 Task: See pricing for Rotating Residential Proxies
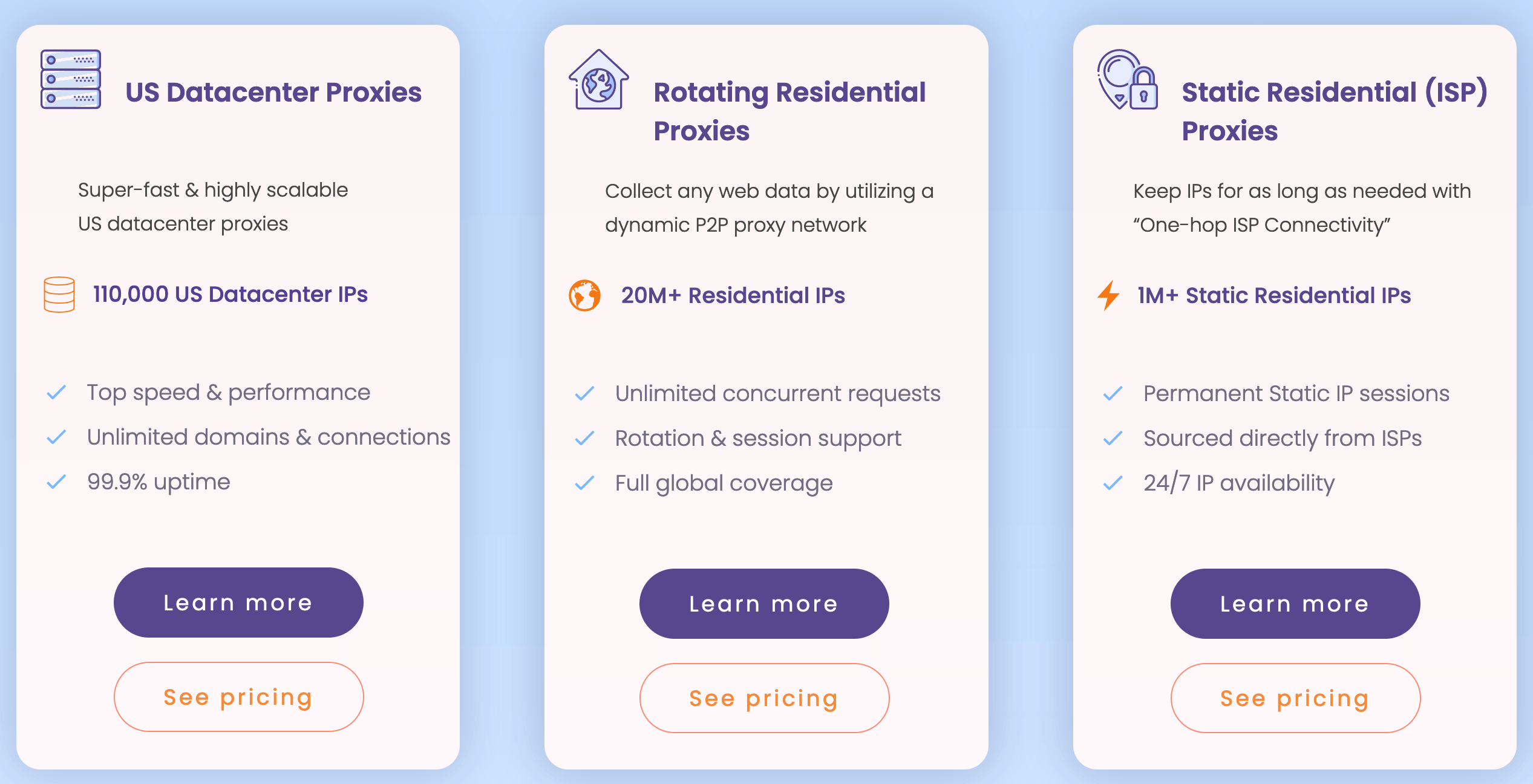pyautogui.click(x=764, y=698)
